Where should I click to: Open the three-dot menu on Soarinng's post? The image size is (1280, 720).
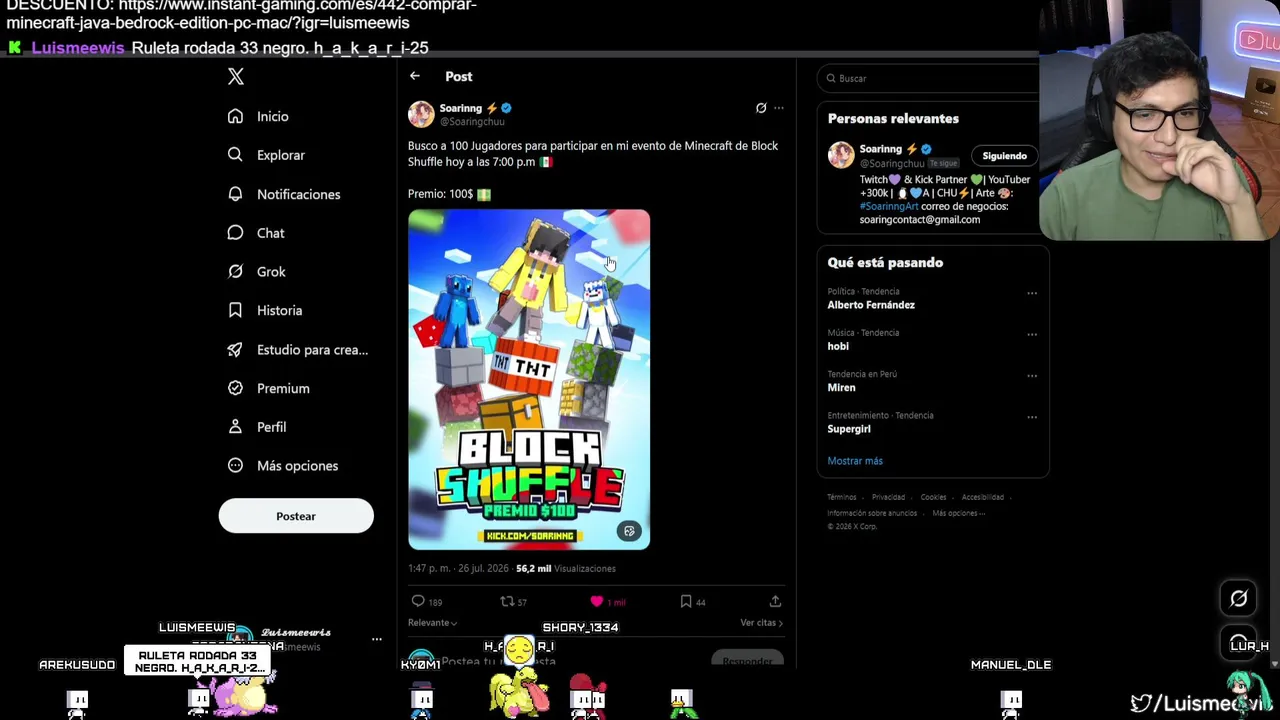click(x=779, y=108)
